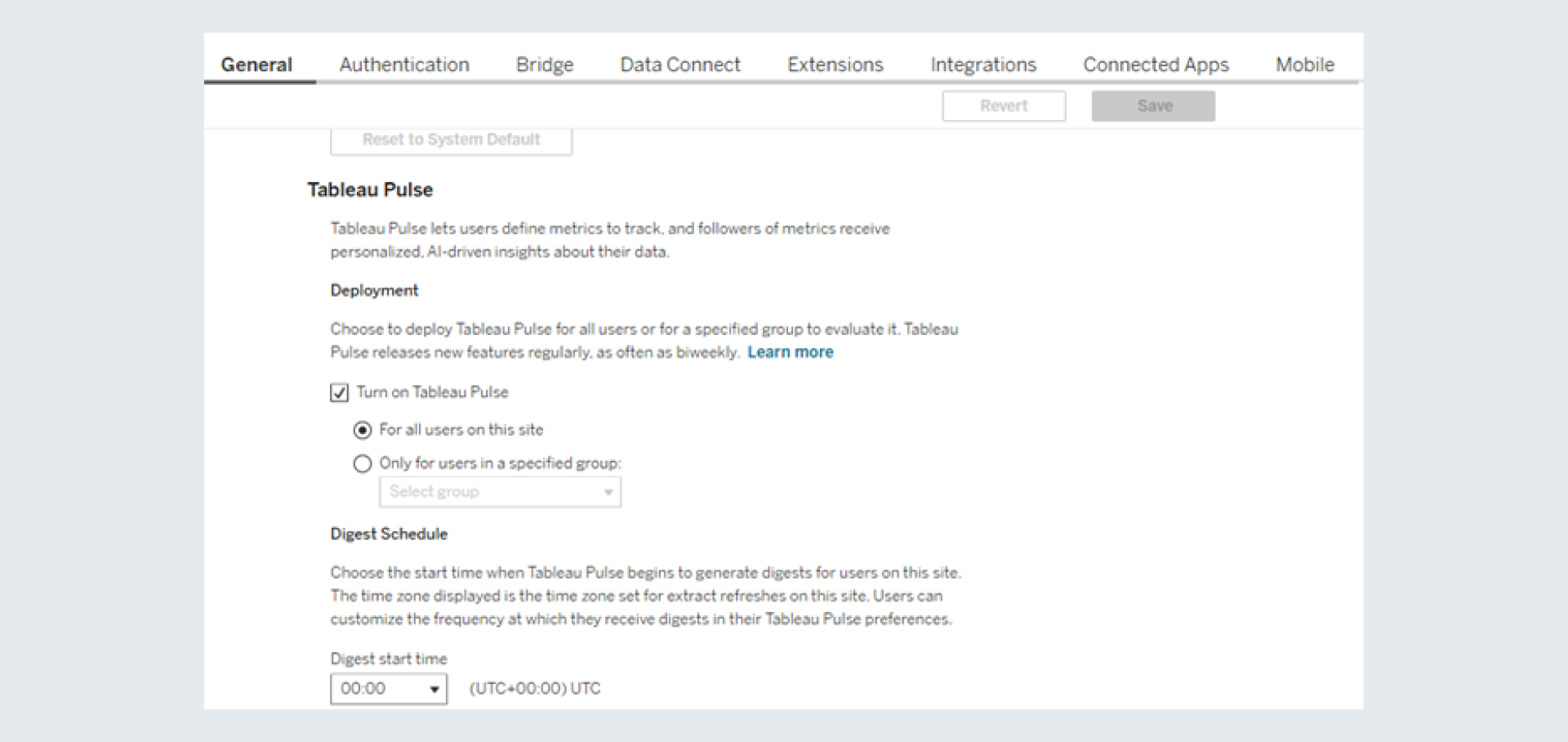This screenshot has width=1568, height=742.
Task: Open the Authentication tab
Action: point(404,65)
